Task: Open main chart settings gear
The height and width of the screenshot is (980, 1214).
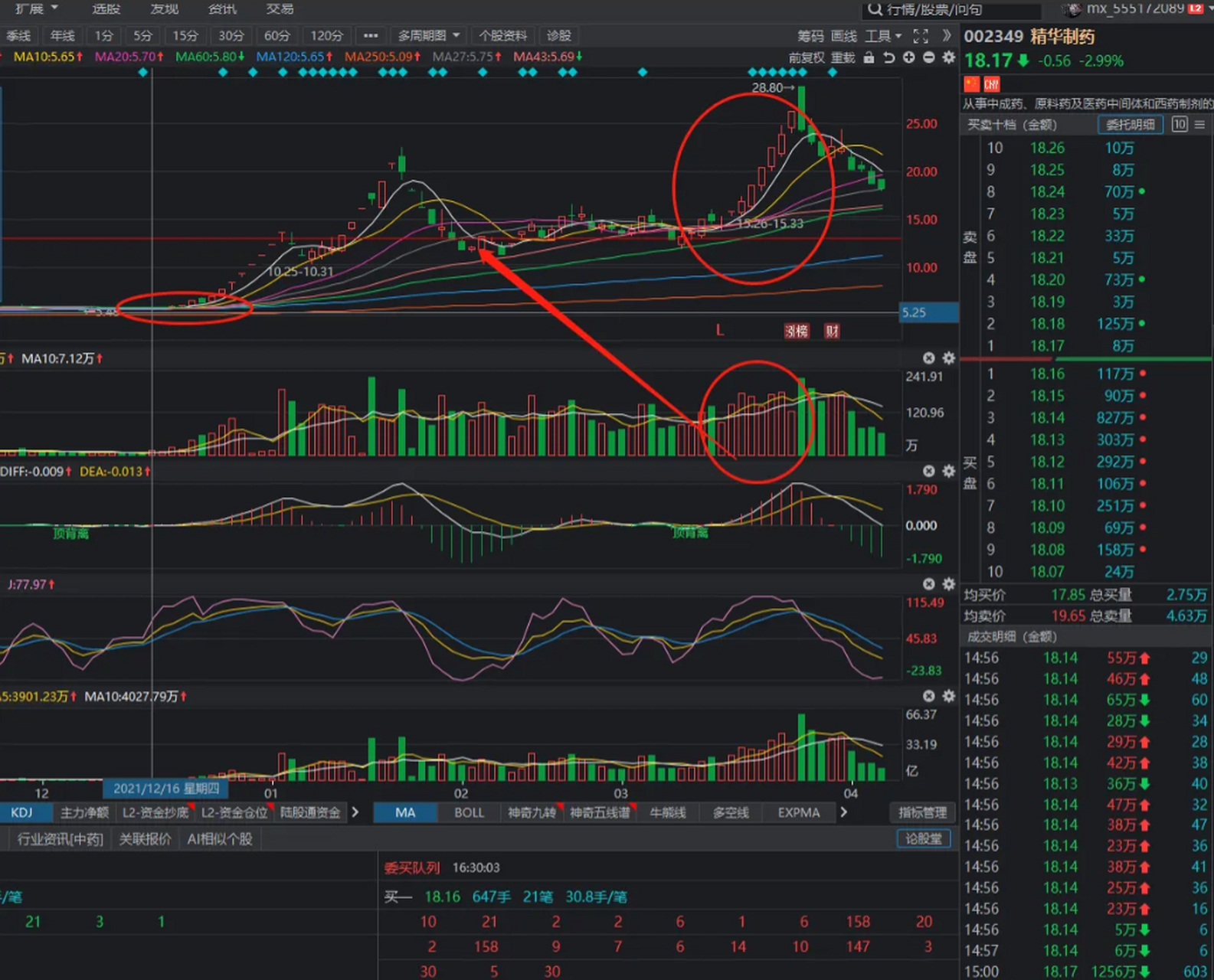Action: [x=949, y=57]
